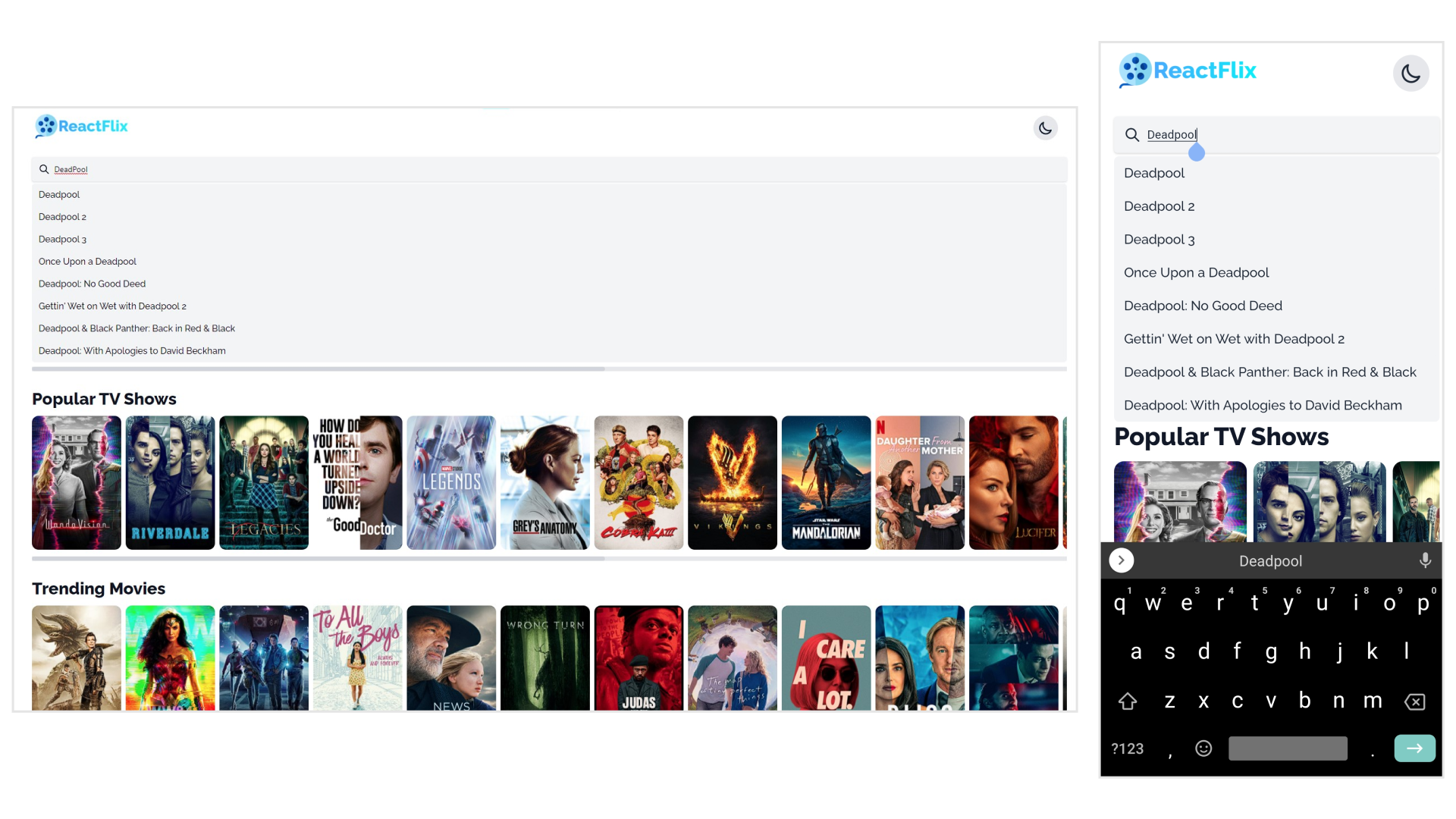Select 'Deadpool 3' in mobile suggestion list
The image size is (1456, 819).
(1159, 240)
